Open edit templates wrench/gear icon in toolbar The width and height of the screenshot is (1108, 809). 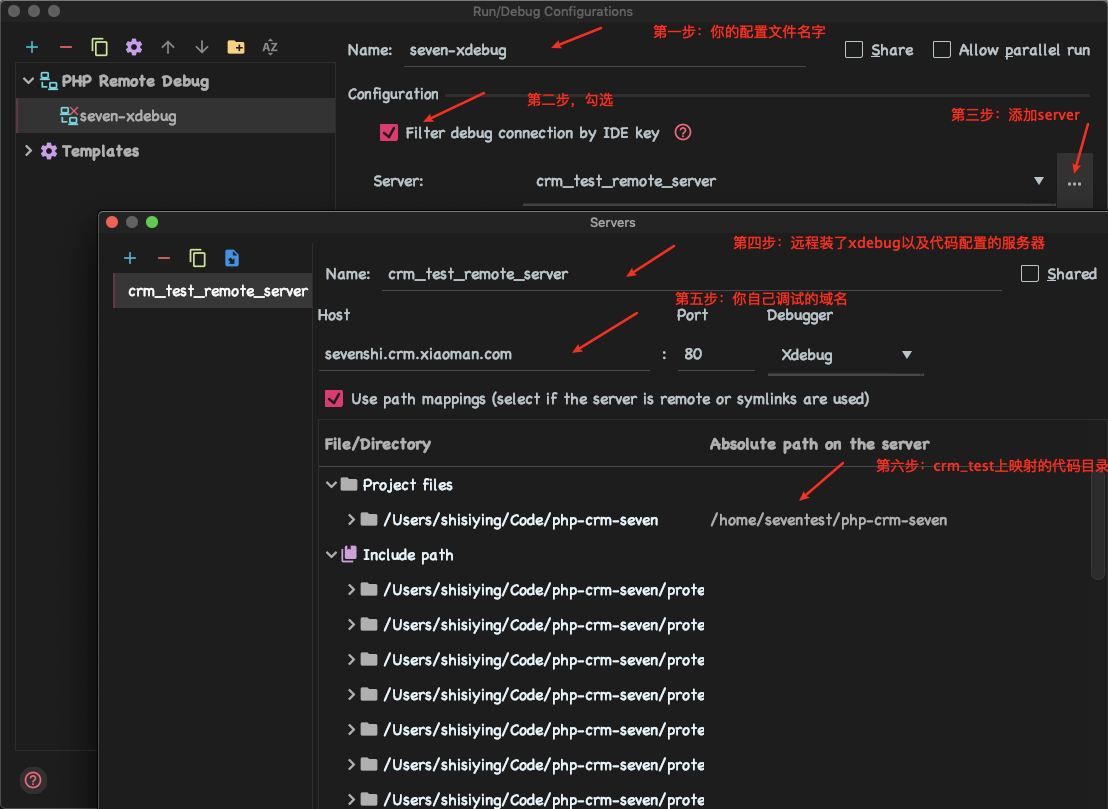[x=134, y=47]
